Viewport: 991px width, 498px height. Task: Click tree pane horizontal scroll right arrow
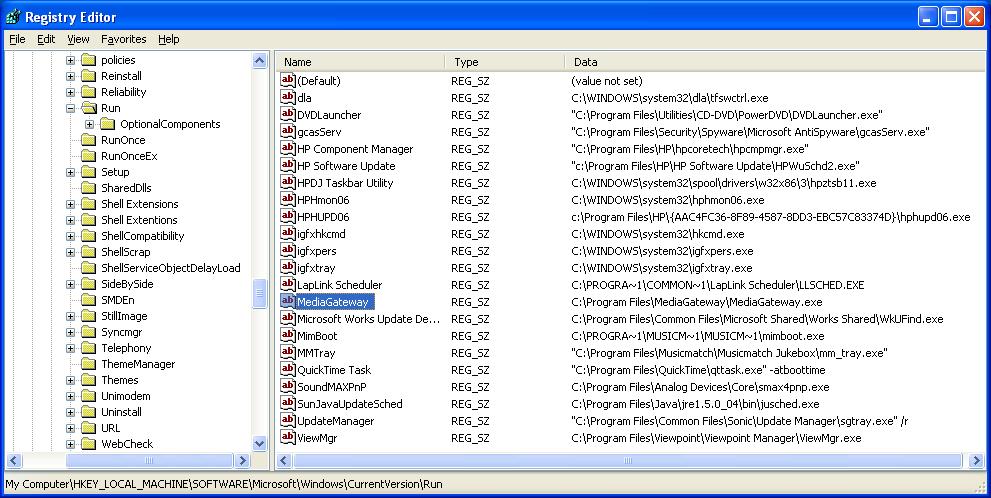[242, 461]
